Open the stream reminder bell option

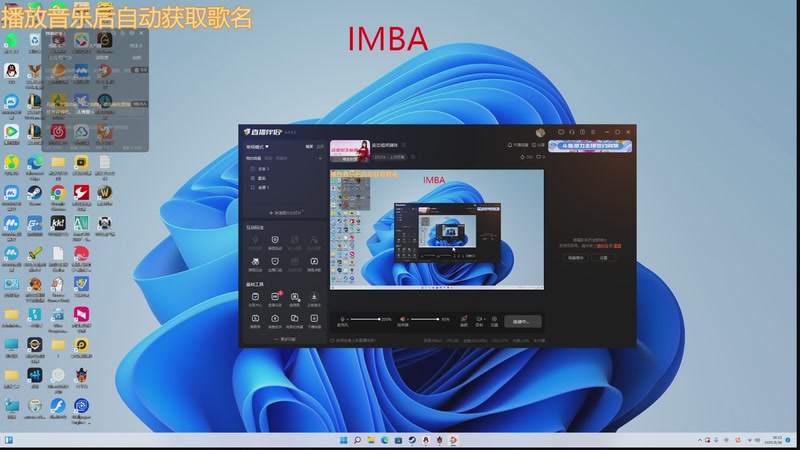(518, 145)
